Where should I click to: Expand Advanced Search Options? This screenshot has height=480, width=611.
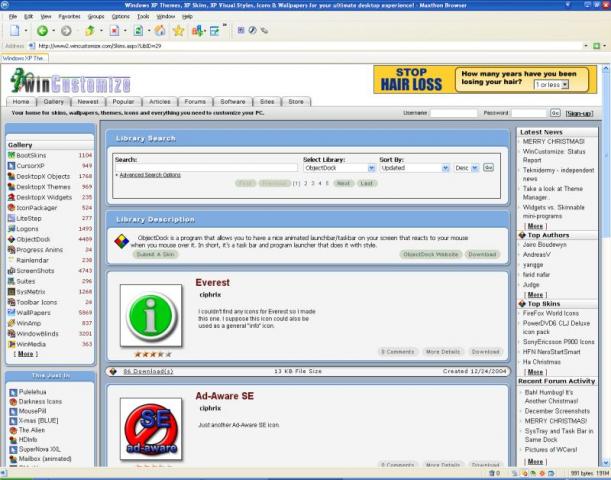pos(150,175)
